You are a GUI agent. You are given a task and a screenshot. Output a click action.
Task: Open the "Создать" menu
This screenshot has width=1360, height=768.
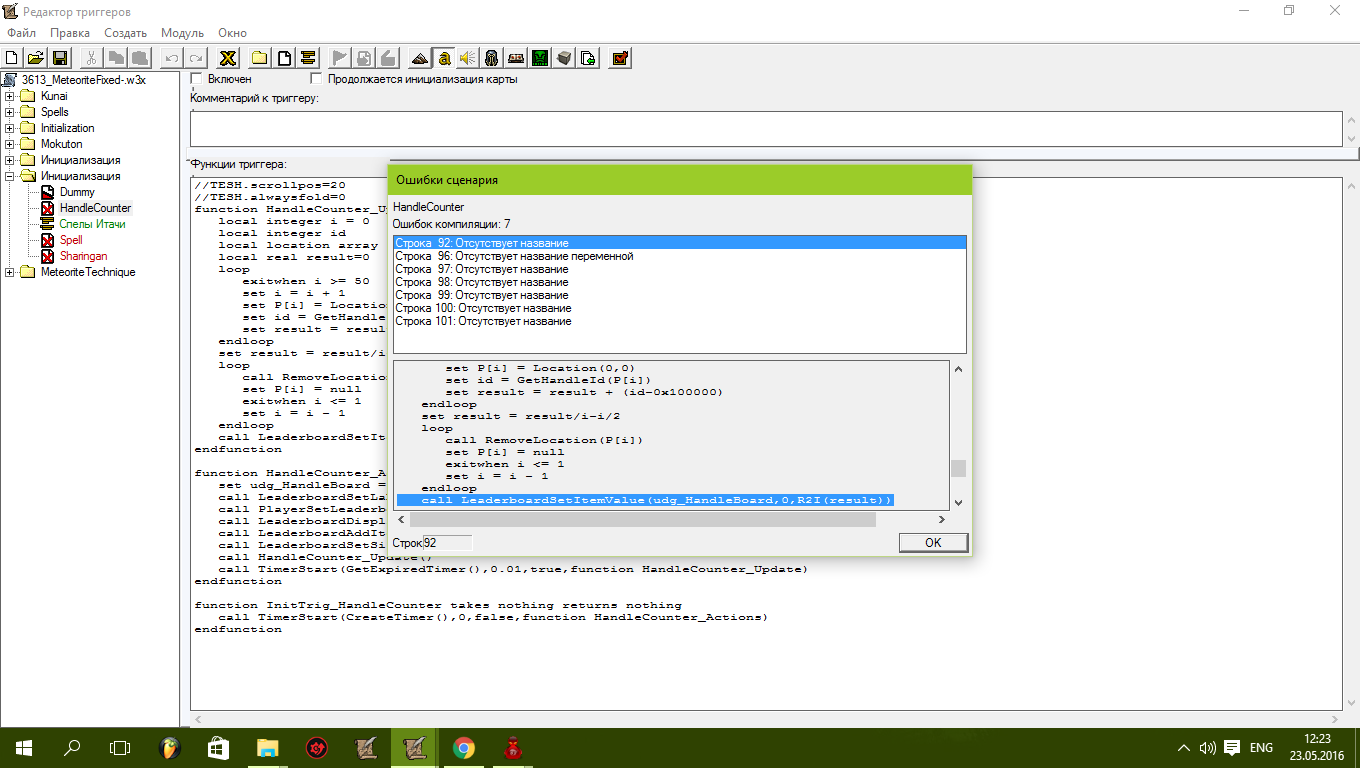(126, 33)
